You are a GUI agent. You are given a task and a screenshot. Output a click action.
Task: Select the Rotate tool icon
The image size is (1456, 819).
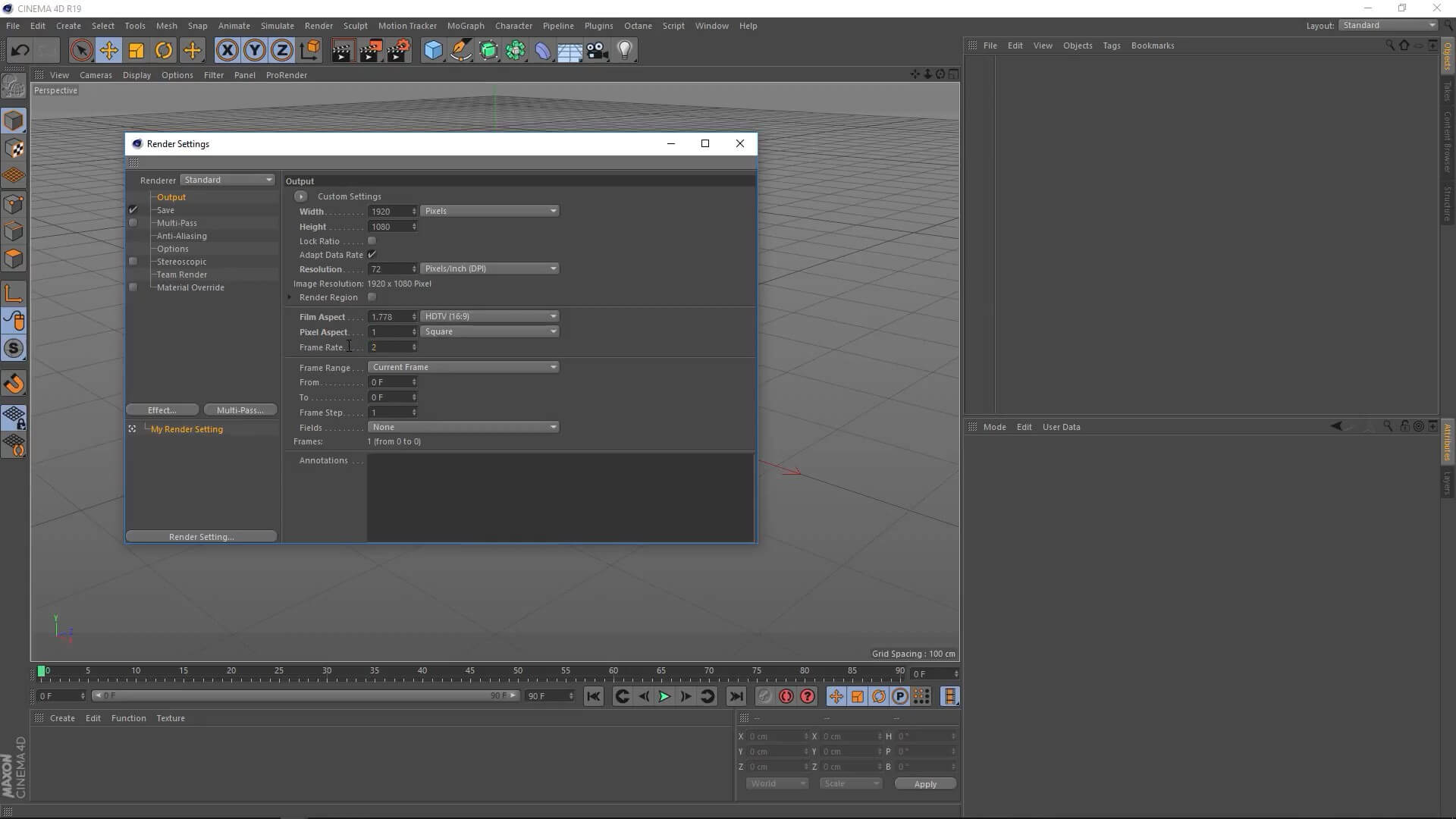click(164, 51)
